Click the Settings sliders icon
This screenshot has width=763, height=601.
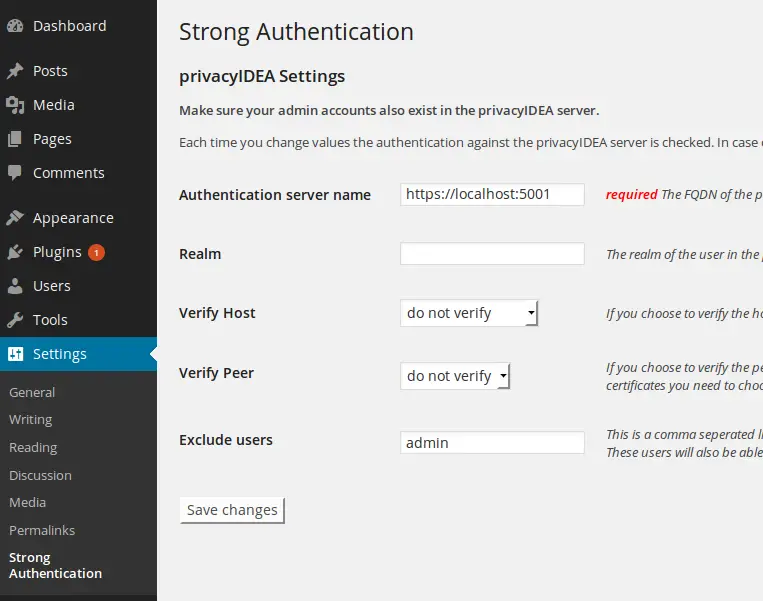(15, 354)
